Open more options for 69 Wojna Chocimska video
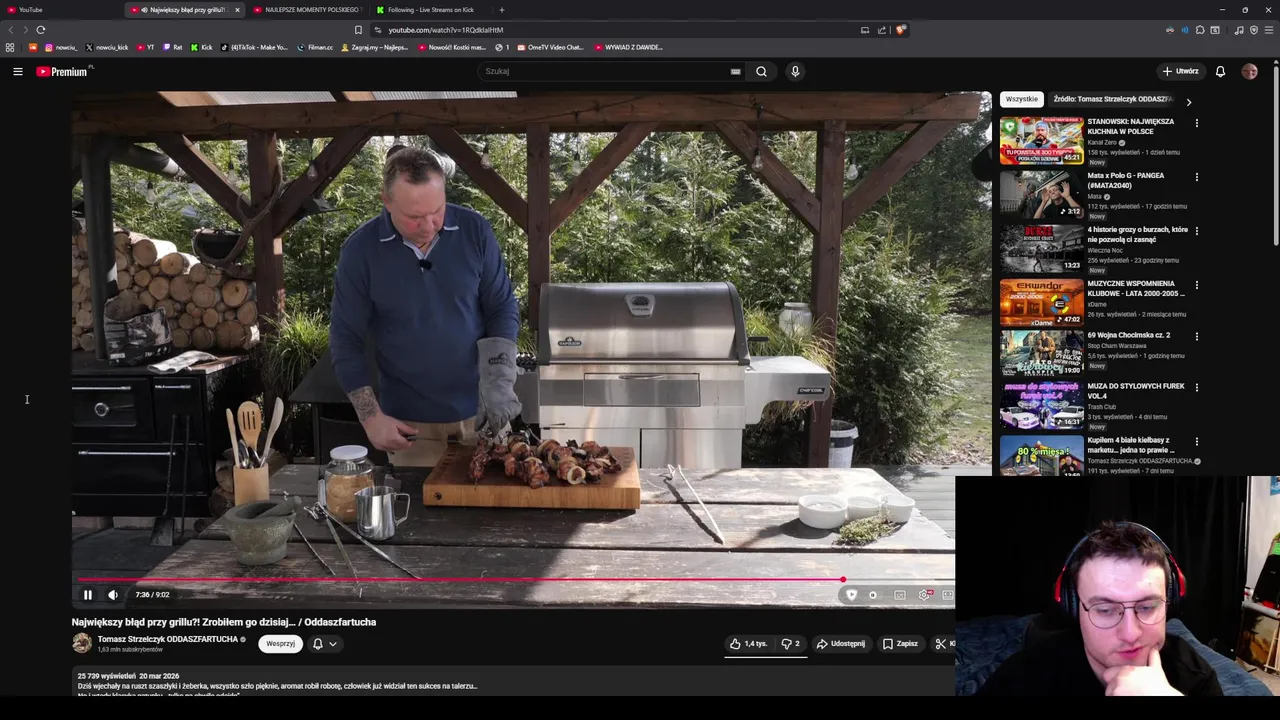This screenshot has height=720, width=1280. tap(1196, 337)
